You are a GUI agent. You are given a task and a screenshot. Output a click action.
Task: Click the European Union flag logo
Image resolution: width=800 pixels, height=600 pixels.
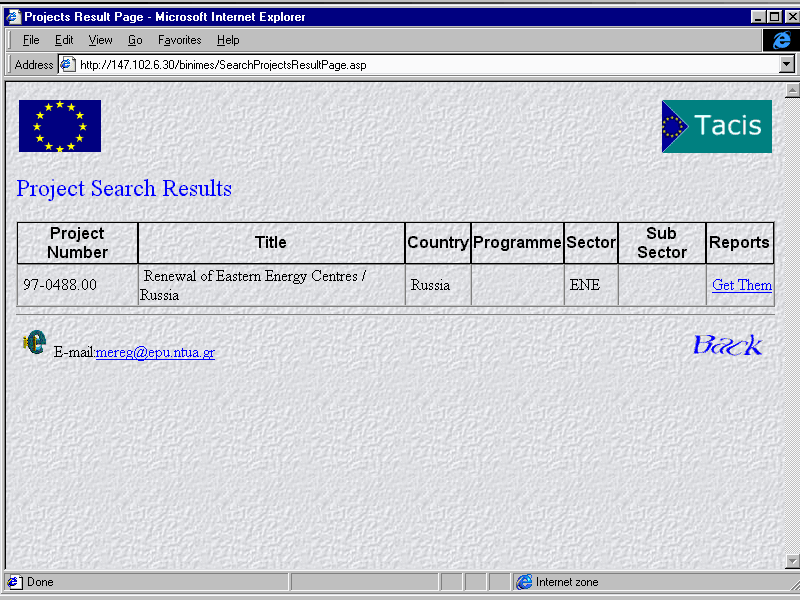click(59, 126)
